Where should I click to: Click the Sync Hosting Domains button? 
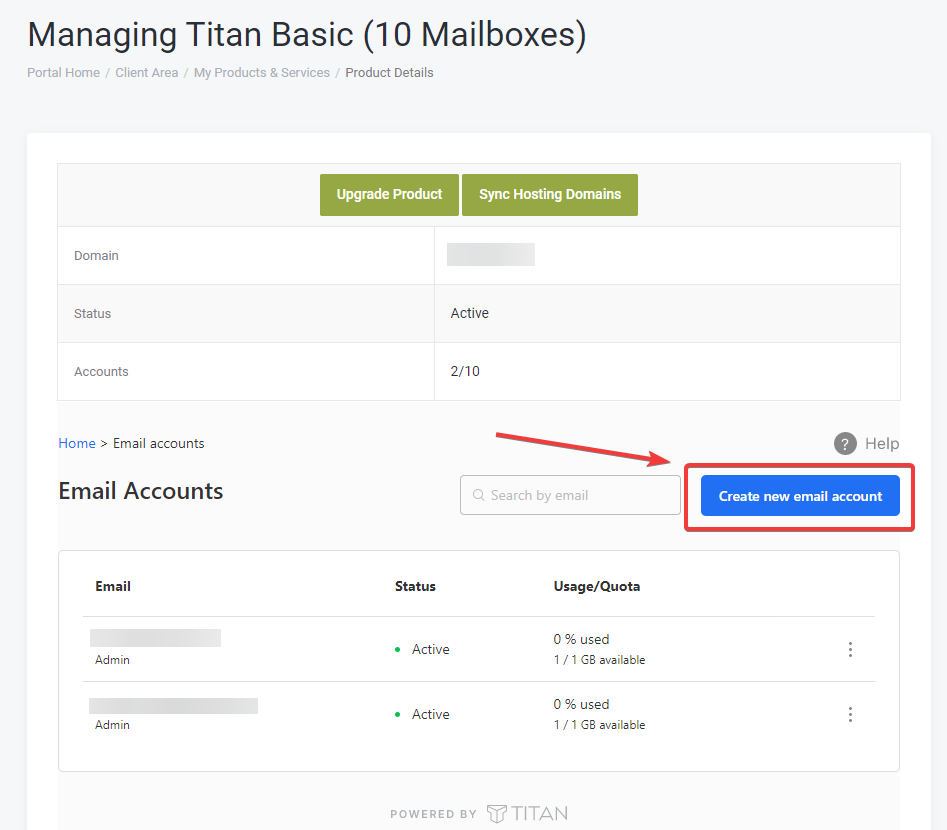pyautogui.click(x=550, y=195)
